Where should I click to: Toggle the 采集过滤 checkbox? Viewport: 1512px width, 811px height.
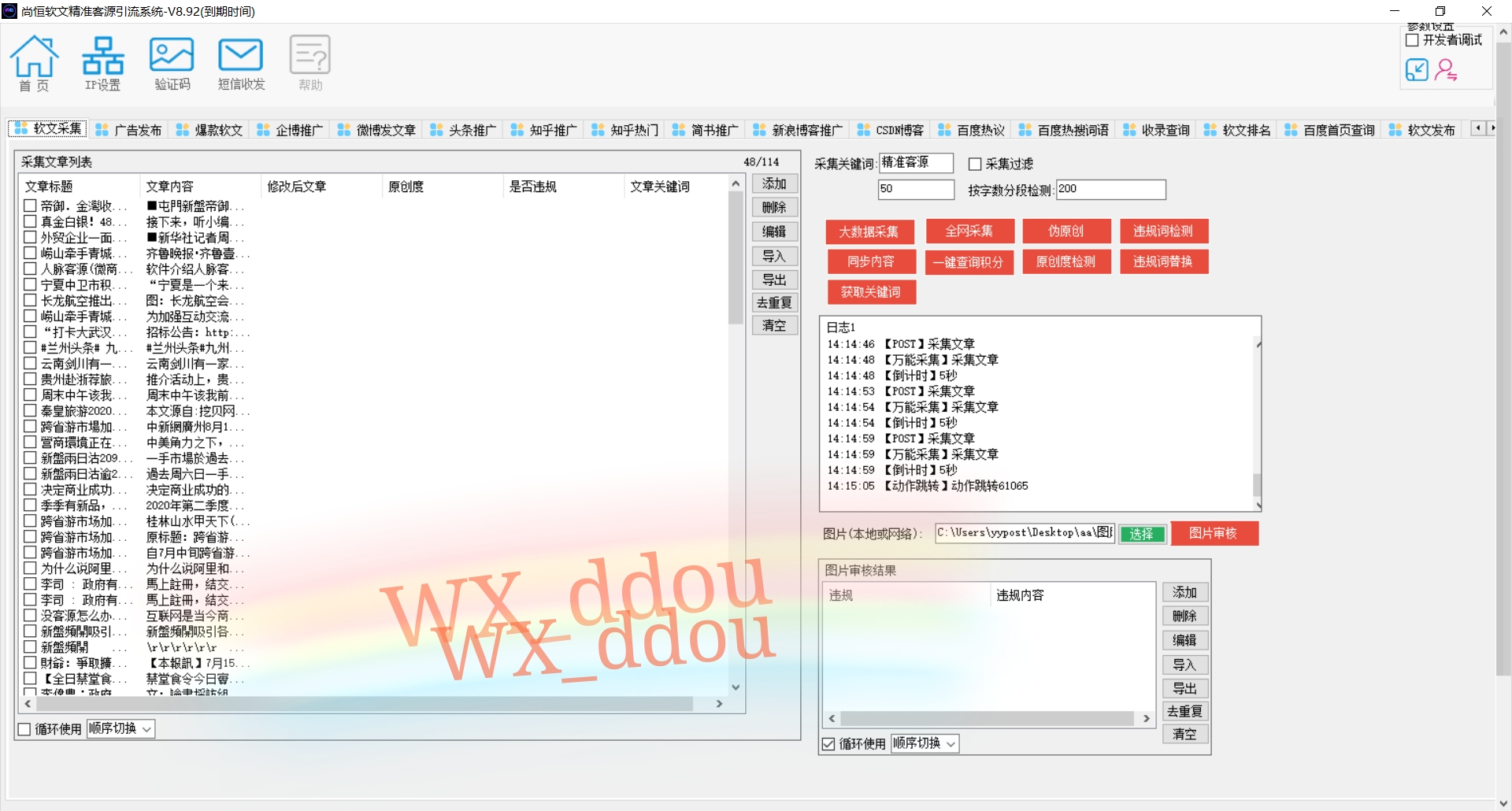pyautogui.click(x=975, y=164)
